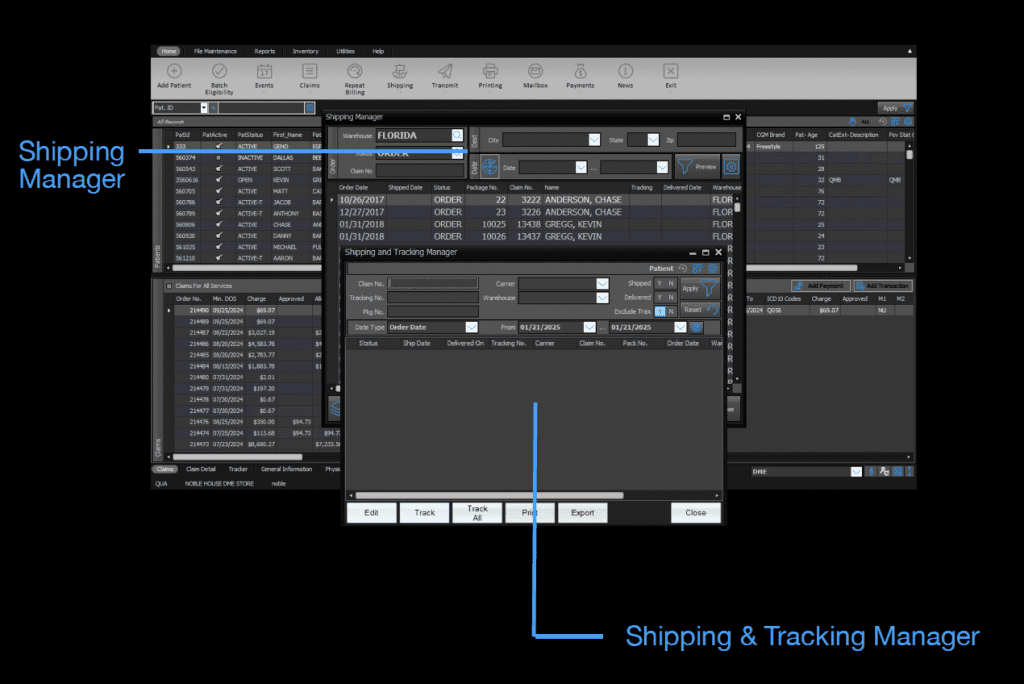Click the tracking grid horizontal scrollbar

point(490,495)
